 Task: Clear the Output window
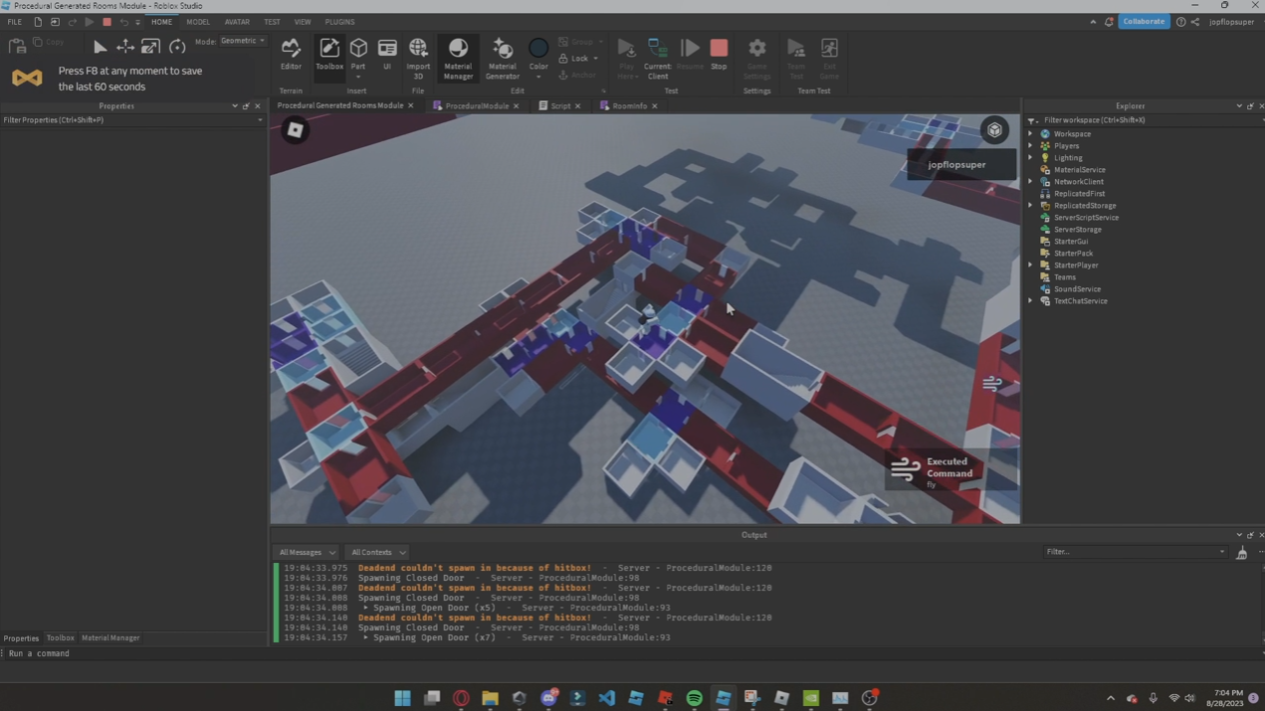[x=1241, y=552]
